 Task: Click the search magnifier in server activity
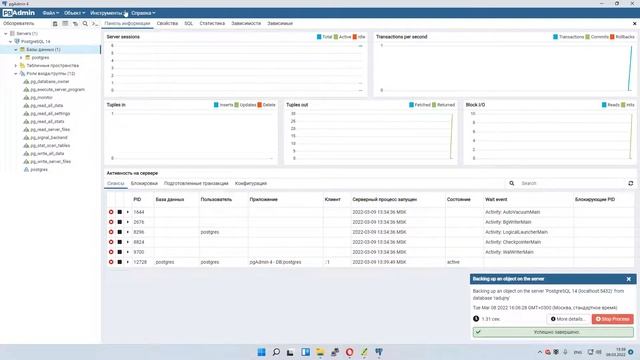pyautogui.click(x=511, y=183)
